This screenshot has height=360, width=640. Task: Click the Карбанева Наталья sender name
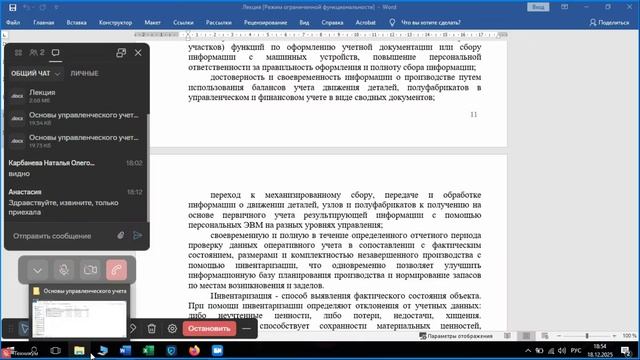[51, 163]
